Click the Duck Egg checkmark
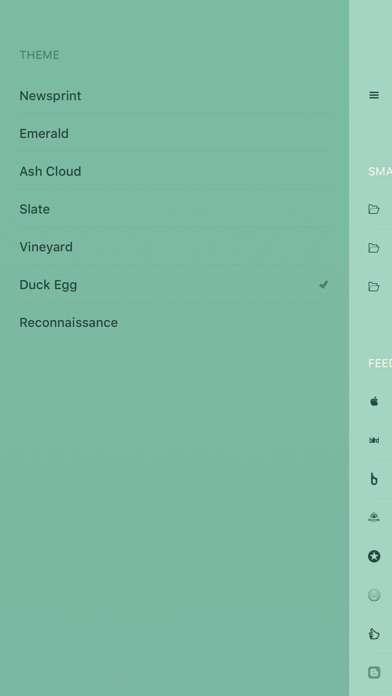Screen dimensions: 392x696 (x=324, y=285)
